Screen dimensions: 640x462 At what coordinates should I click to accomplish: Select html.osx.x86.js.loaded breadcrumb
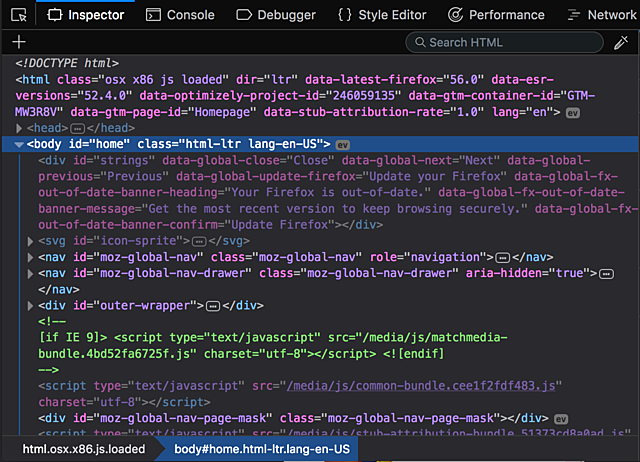coord(84,449)
